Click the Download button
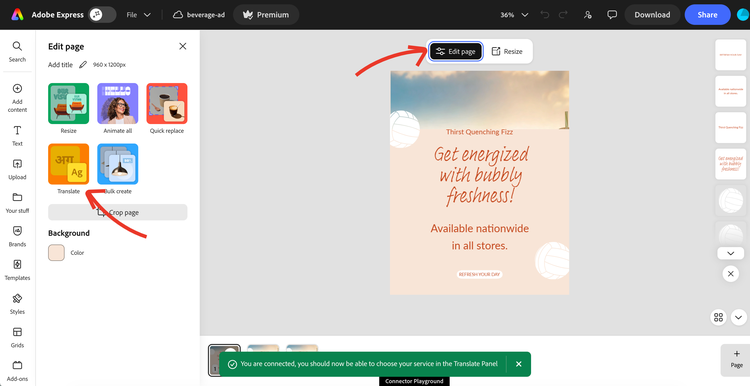The height and width of the screenshot is (386, 750). click(x=652, y=15)
